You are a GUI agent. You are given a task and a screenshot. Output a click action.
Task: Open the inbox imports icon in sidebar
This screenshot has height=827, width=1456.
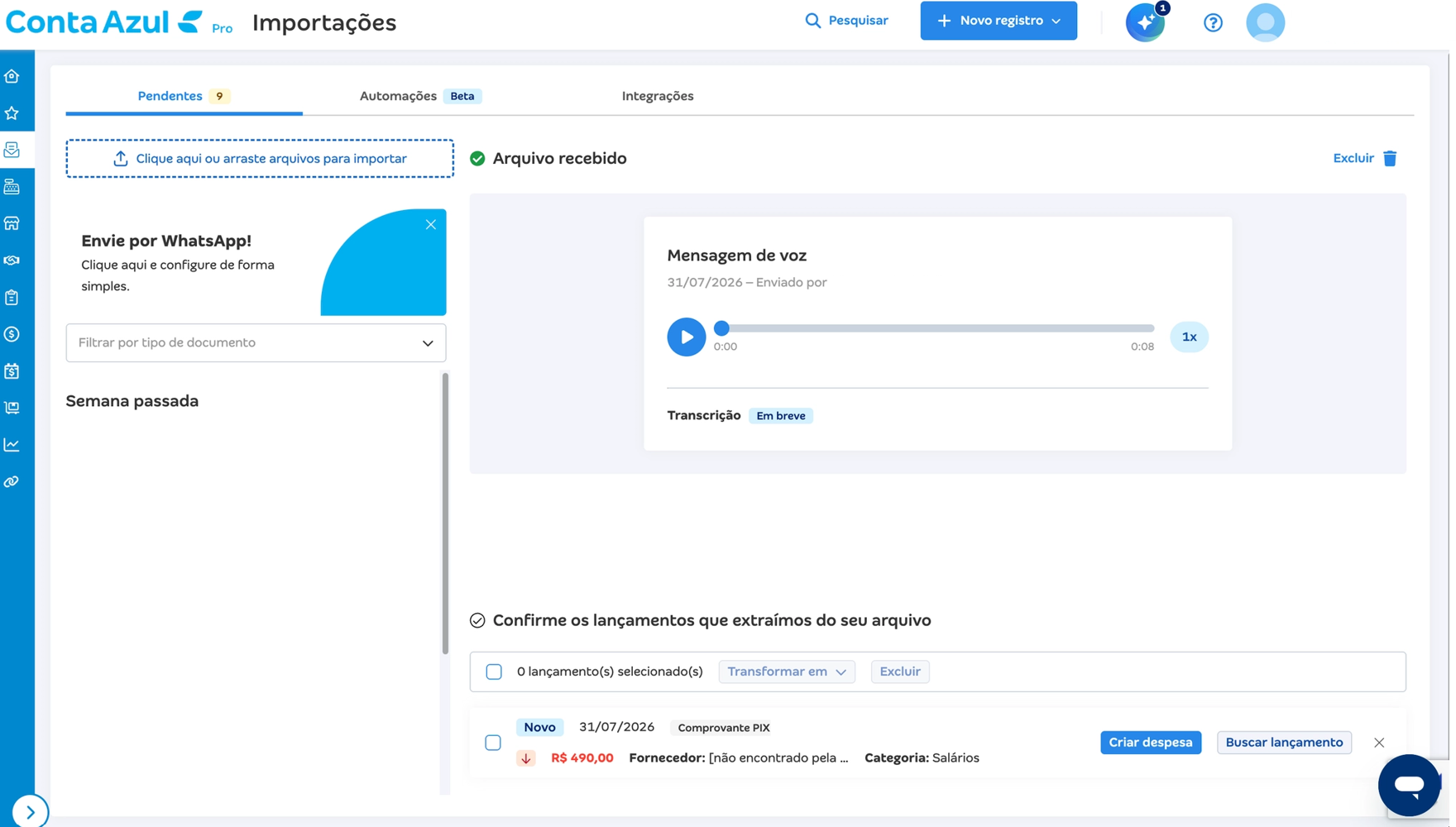click(12, 150)
